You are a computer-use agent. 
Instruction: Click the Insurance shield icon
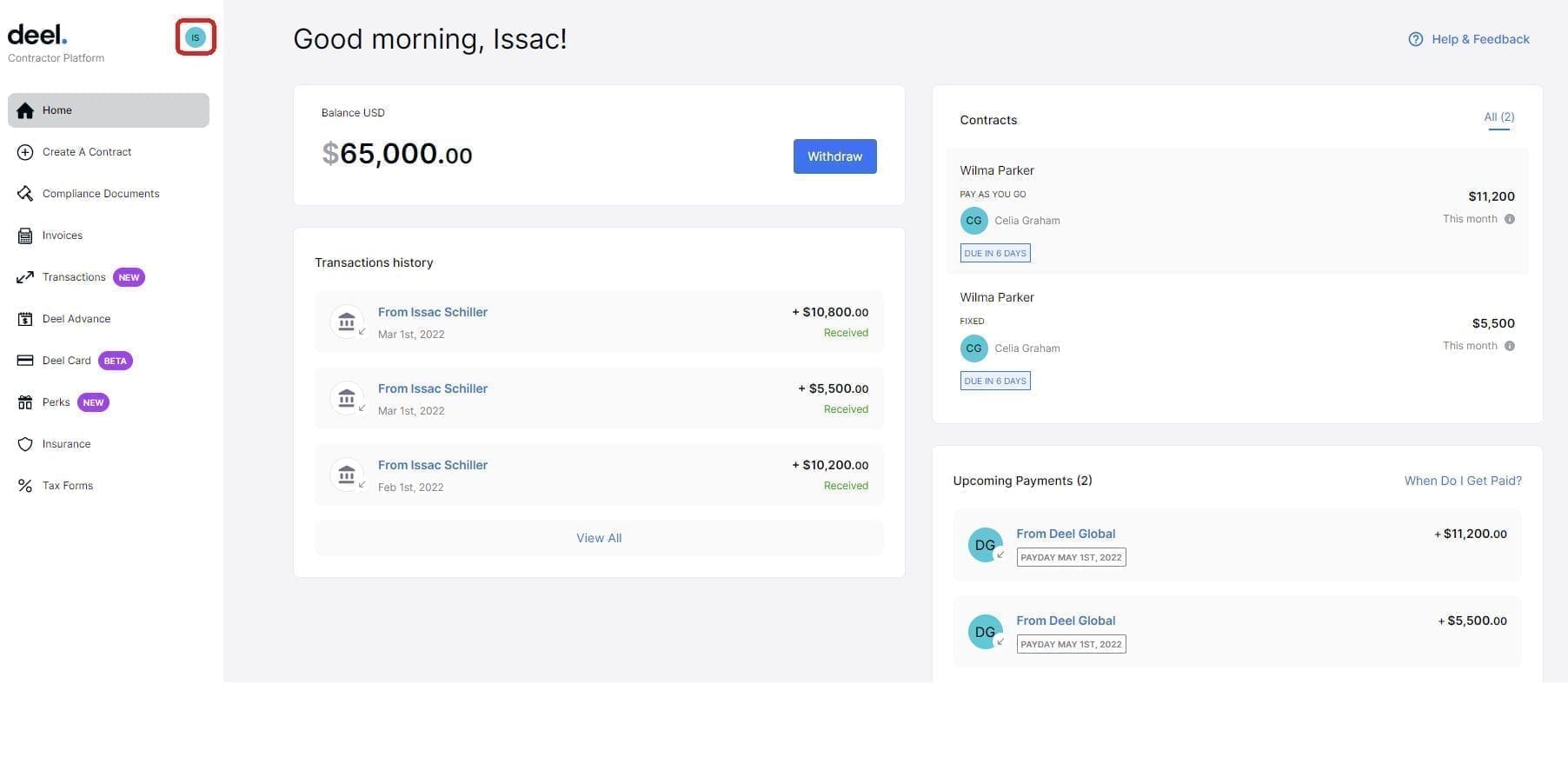[x=25, y=444]
